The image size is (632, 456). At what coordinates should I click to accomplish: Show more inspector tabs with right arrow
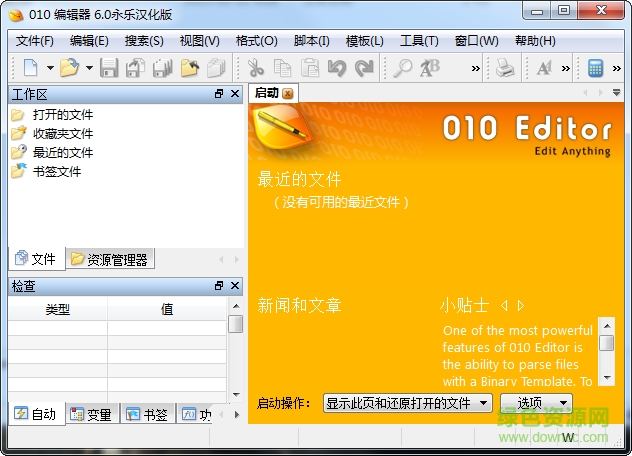pos(237,414)
